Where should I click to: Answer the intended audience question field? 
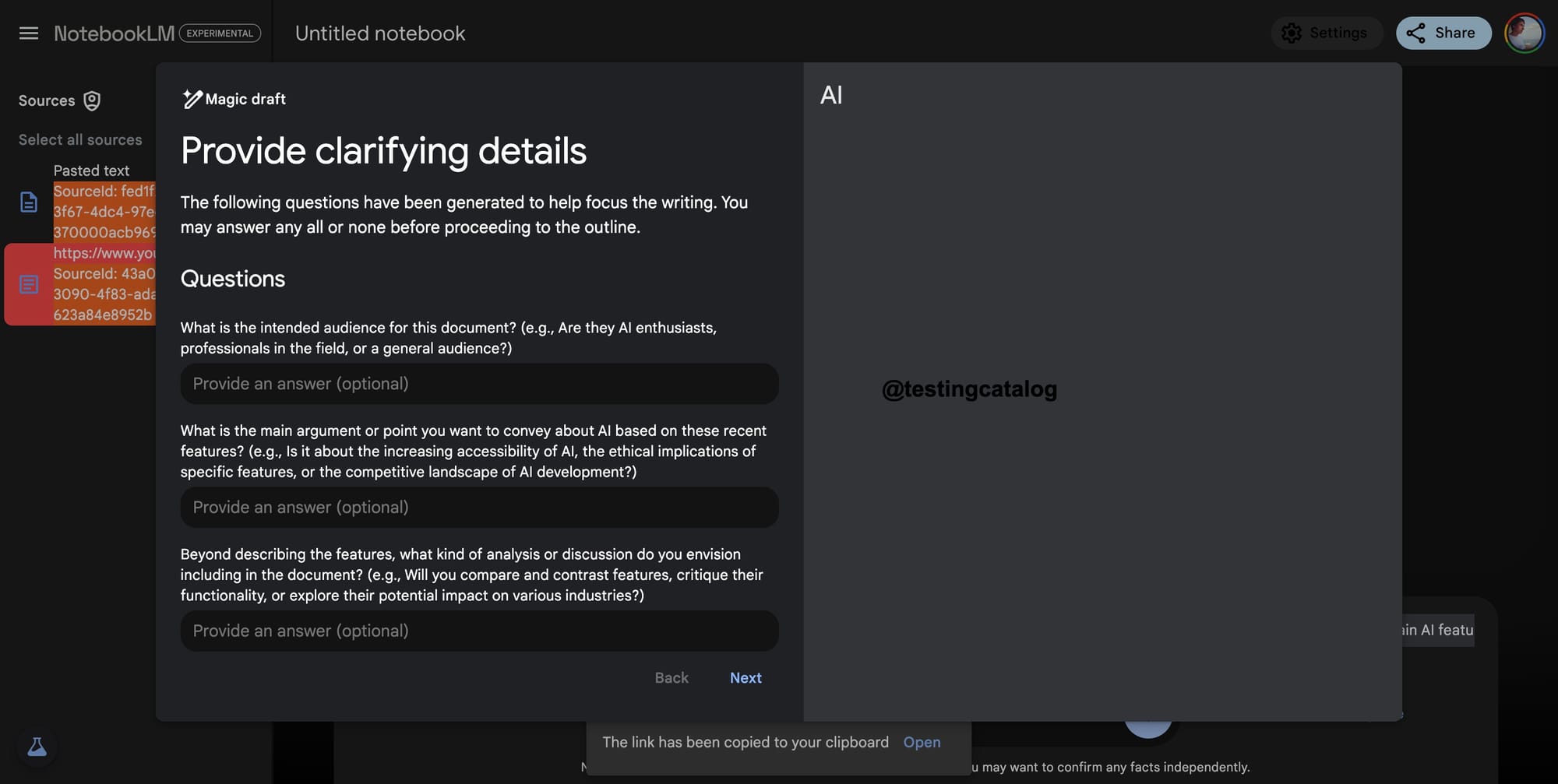point(479,384)
